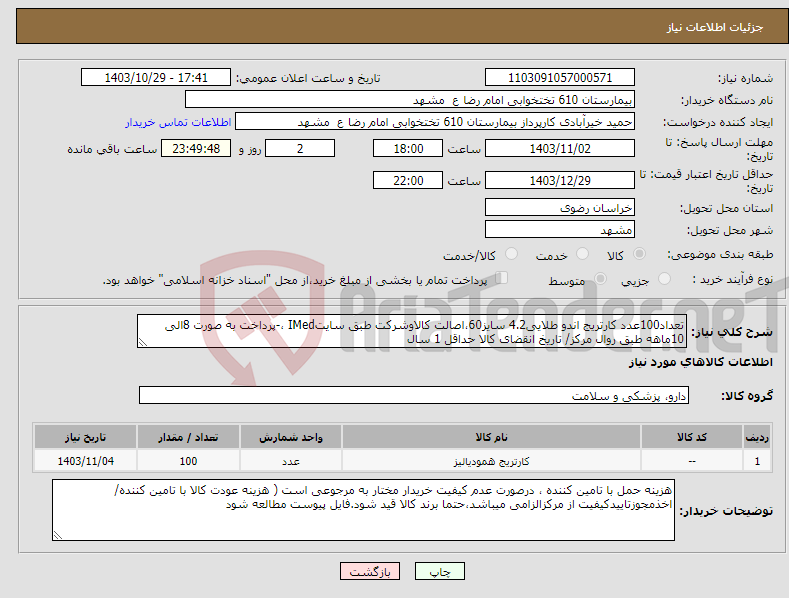
Task: Click the resize handle of the description textarea
Action: point(143,343)
